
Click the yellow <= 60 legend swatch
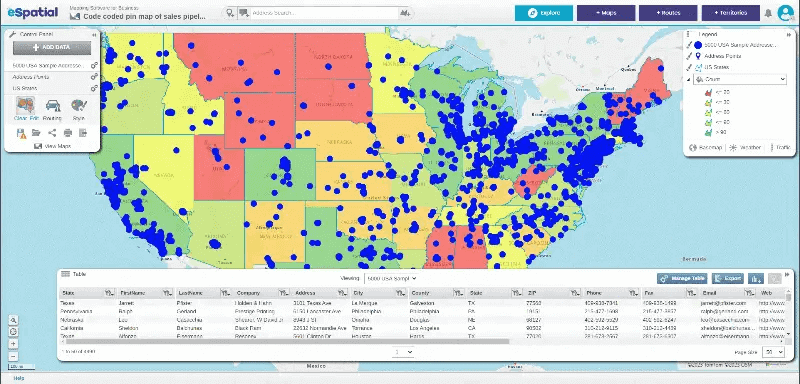pyautogui.click(x=708, y=112)
